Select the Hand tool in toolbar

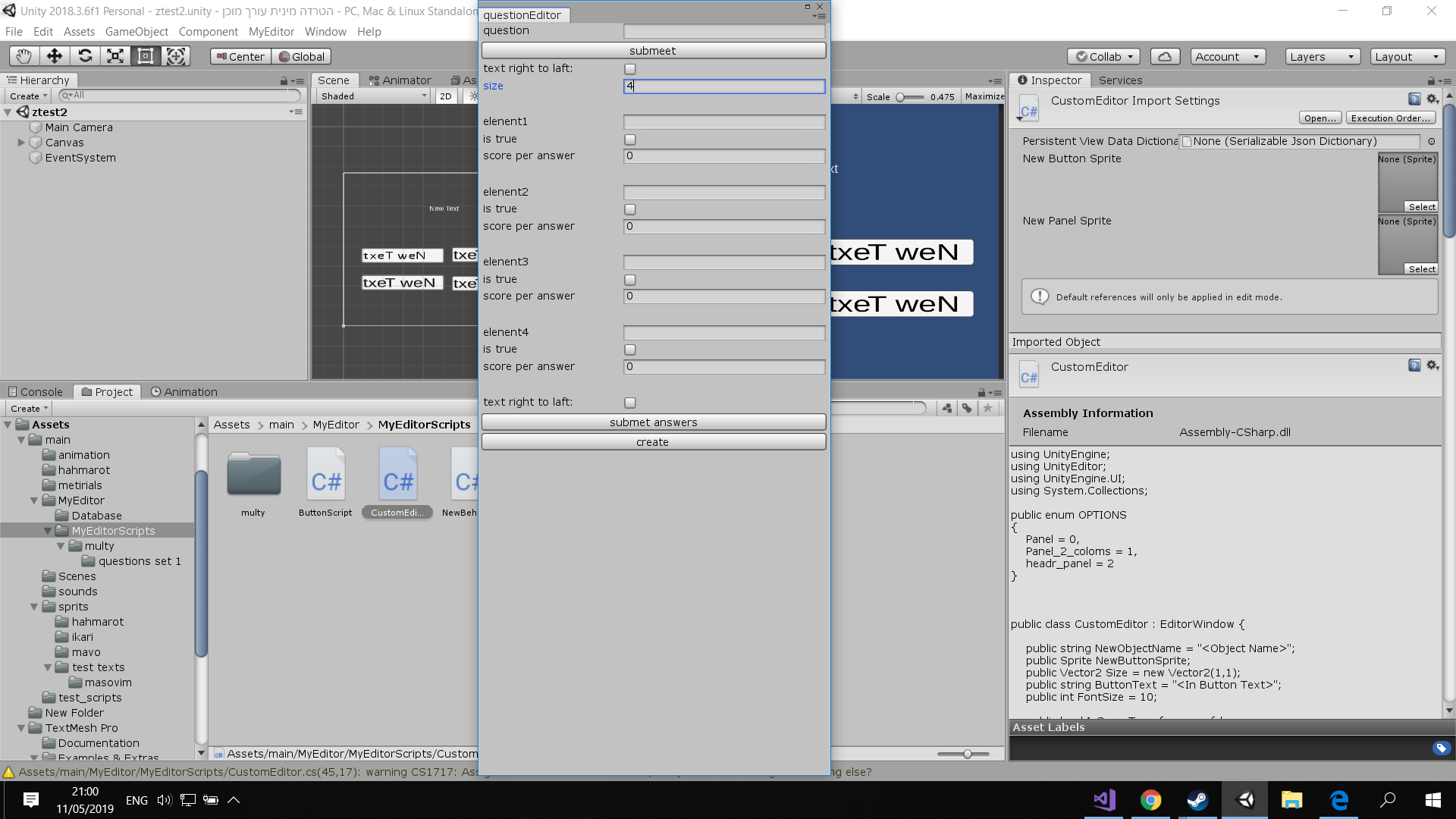[x=24, y=56]
